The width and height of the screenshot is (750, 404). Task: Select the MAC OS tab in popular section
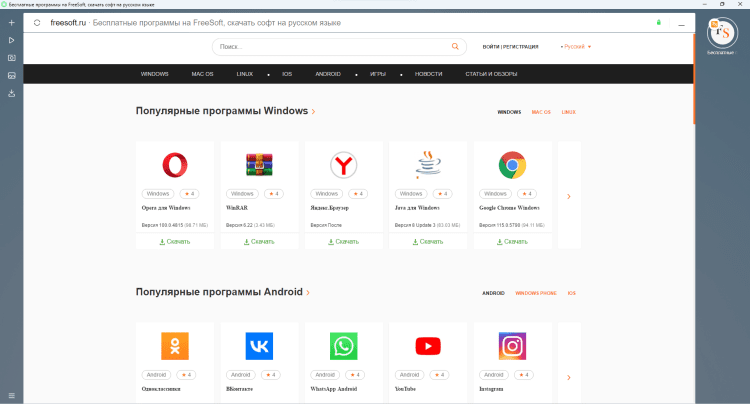pyautogui.click(x=541, y=112)
